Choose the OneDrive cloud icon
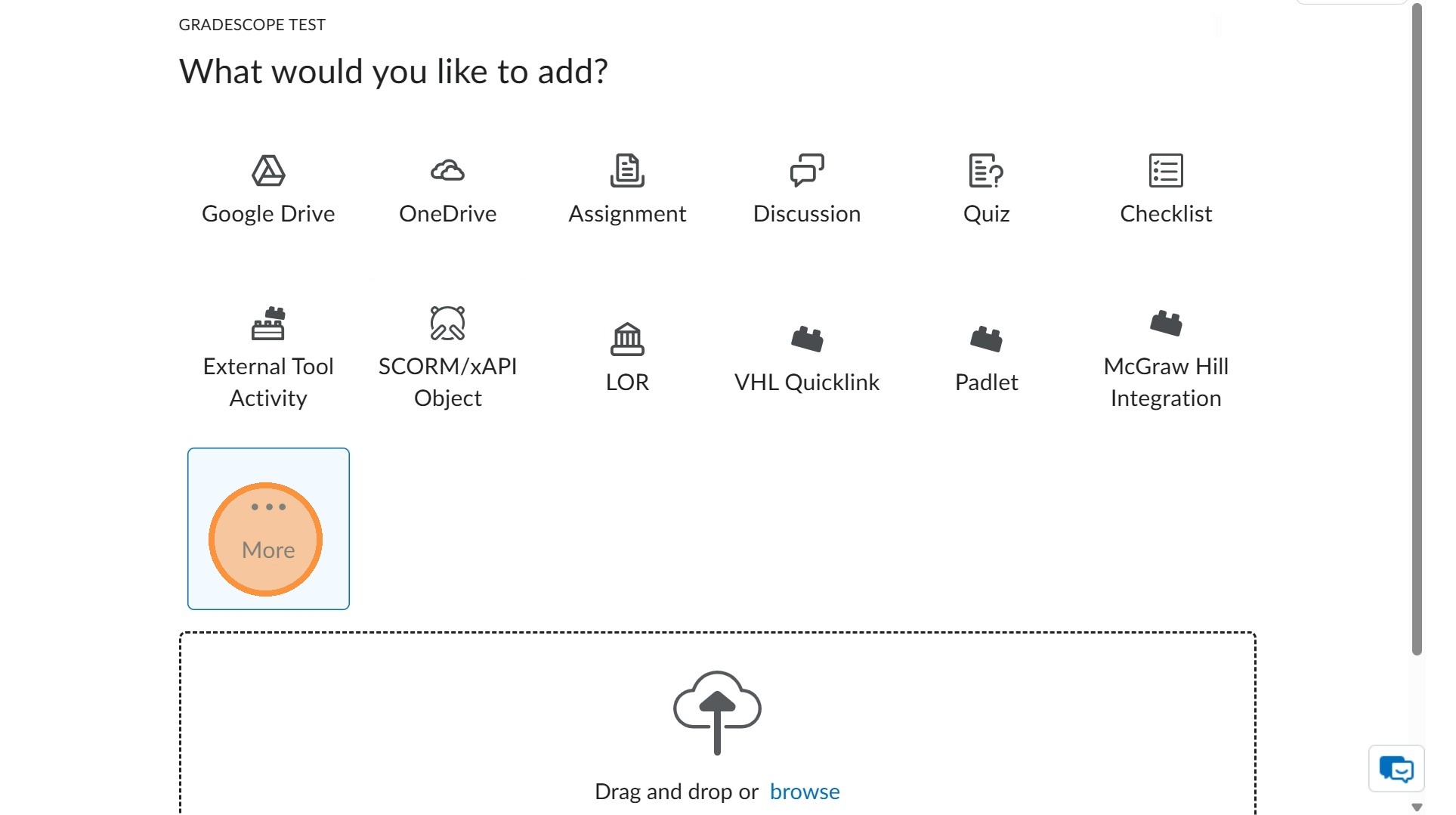The image size is (1456, 815). point(447,171)
